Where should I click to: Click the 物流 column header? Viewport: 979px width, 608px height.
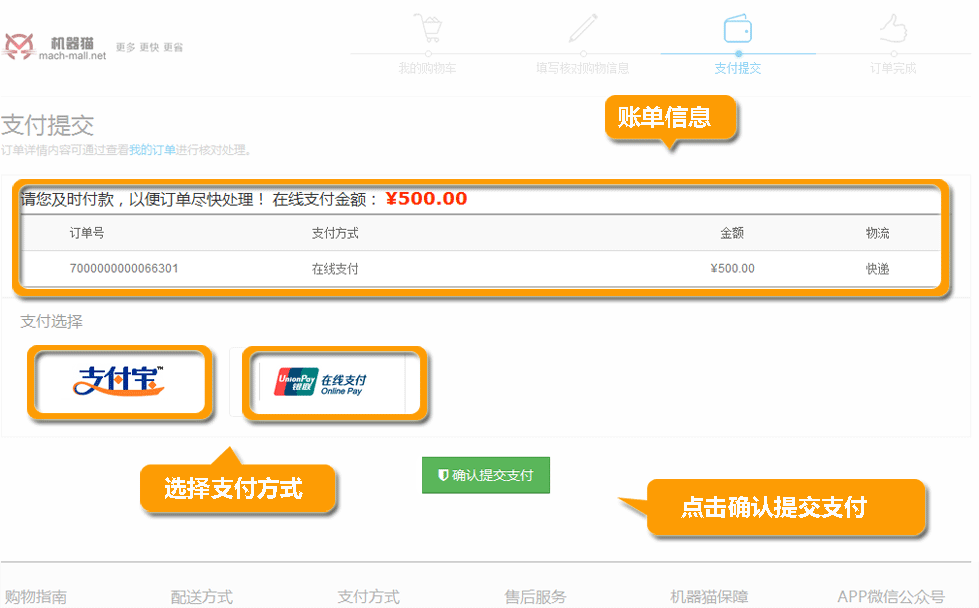point(877,233)
